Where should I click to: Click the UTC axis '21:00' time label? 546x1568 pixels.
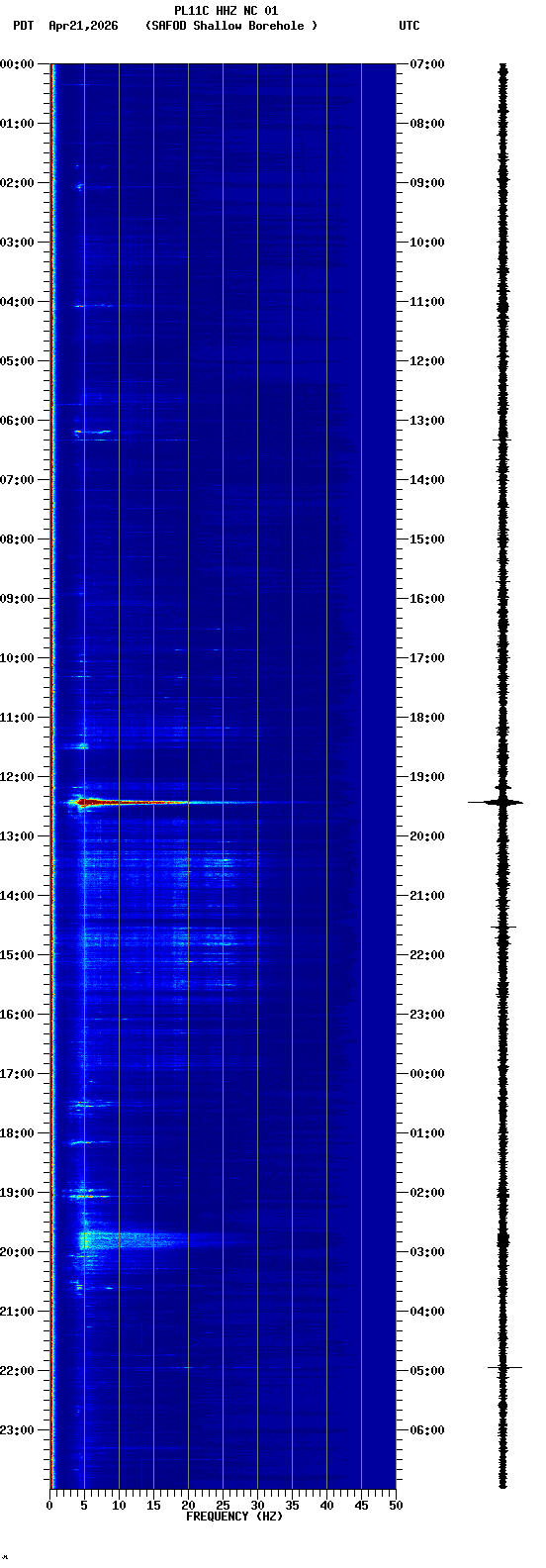coord(427,896)
